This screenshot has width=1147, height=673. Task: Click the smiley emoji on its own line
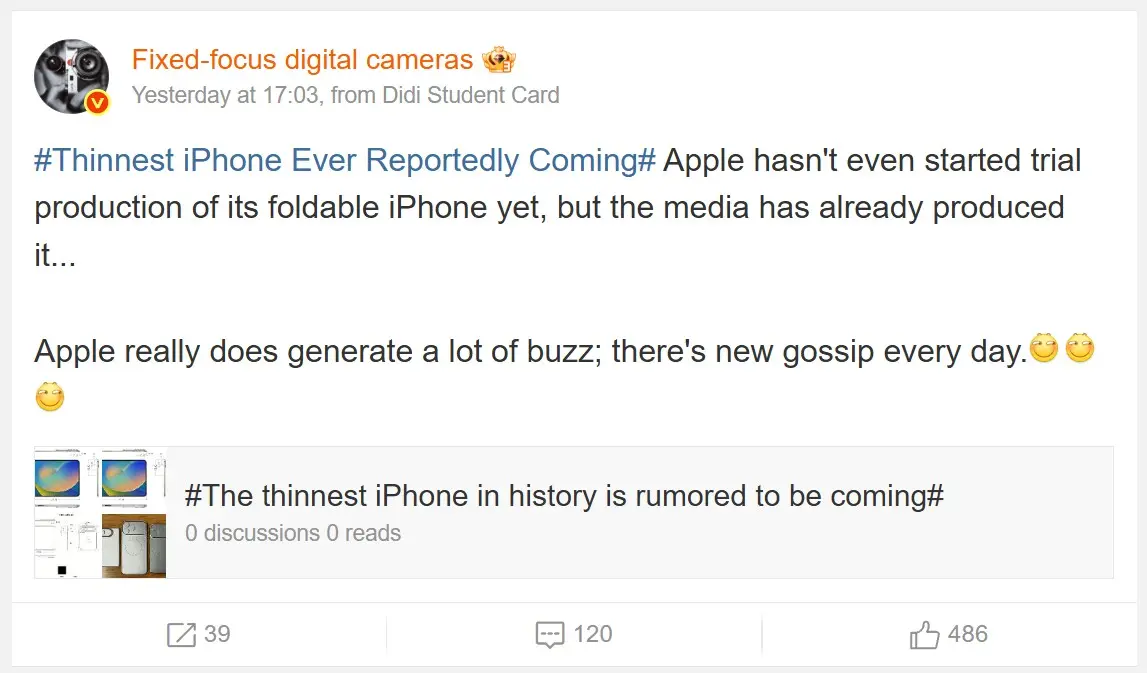(x=50, y=397)
